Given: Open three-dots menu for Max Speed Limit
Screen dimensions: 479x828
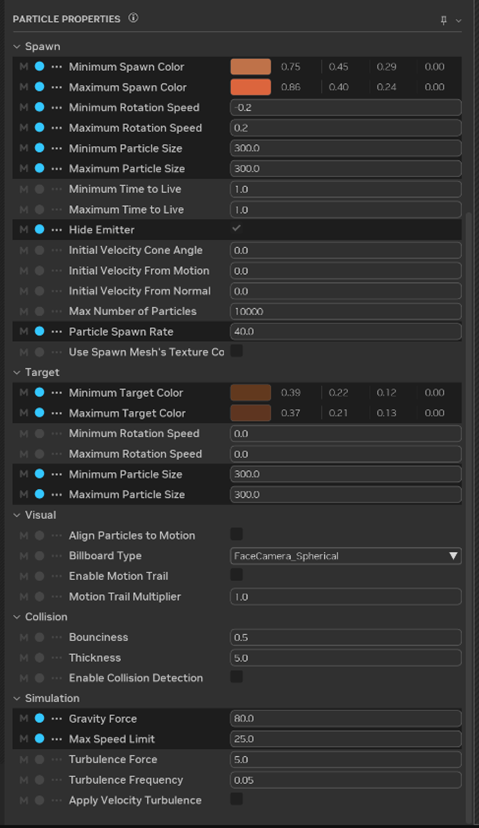Looking at the screenshot, I should pos(57,739).
